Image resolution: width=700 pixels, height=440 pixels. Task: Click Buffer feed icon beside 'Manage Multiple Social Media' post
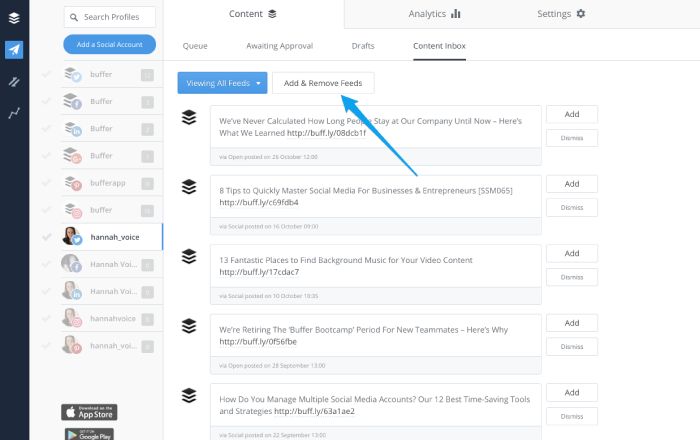[189, 395]
